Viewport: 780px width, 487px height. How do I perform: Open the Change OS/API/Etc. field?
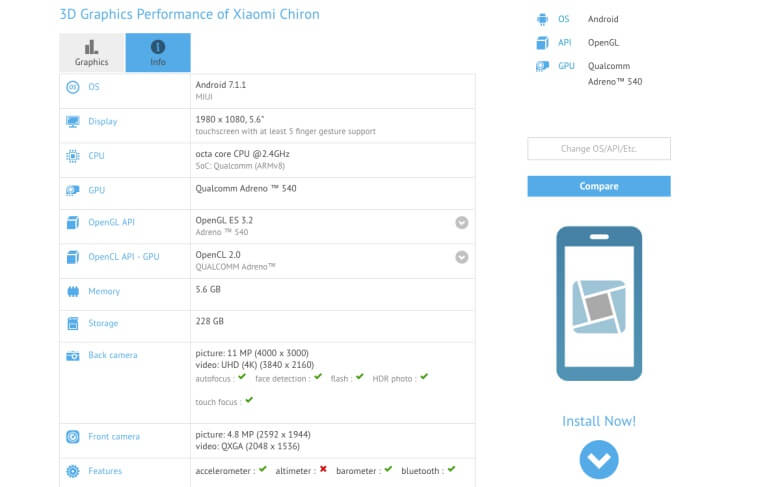pyautogui.click(x=599, y=149)
